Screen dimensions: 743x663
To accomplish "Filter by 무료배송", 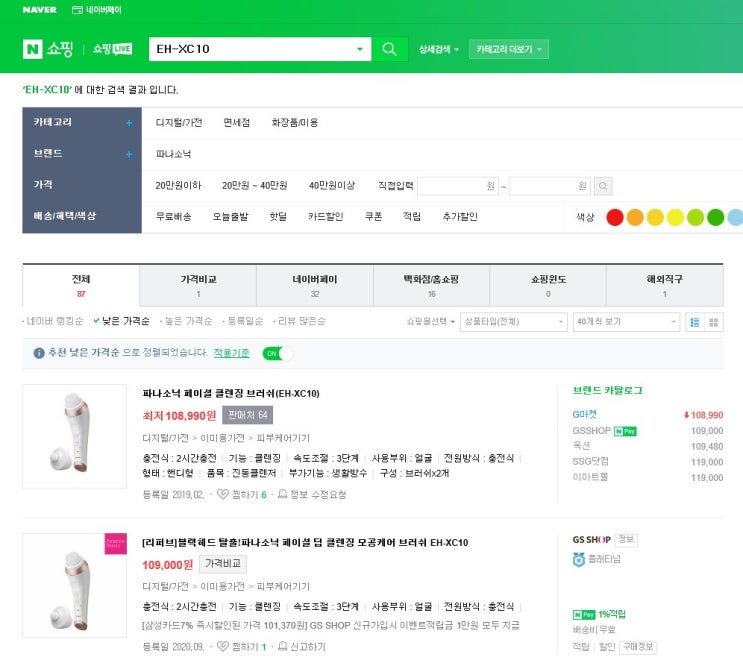I will [x=173, y=217].
